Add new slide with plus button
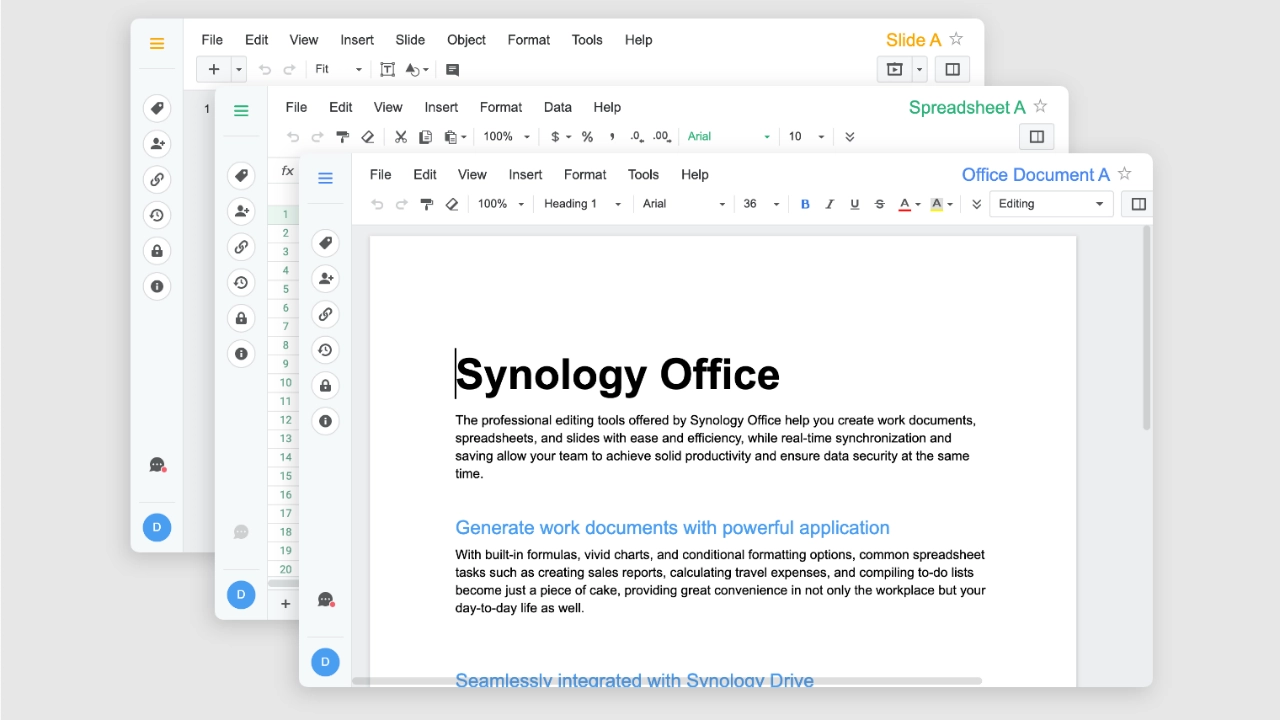The width and height of the screenshot is (1280, 720). [x=213, y=69]
